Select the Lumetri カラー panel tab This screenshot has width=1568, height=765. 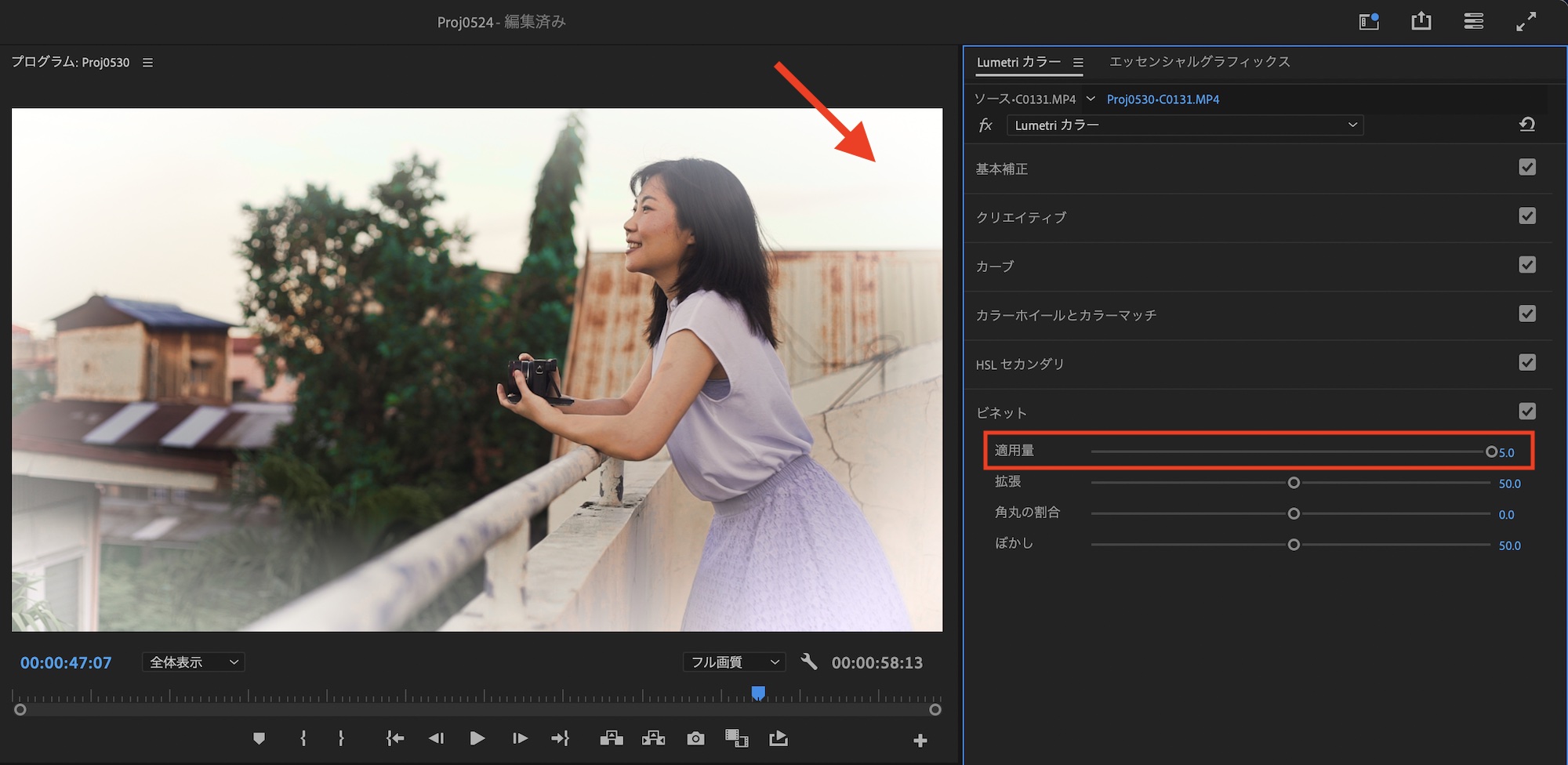(1018, 62)
